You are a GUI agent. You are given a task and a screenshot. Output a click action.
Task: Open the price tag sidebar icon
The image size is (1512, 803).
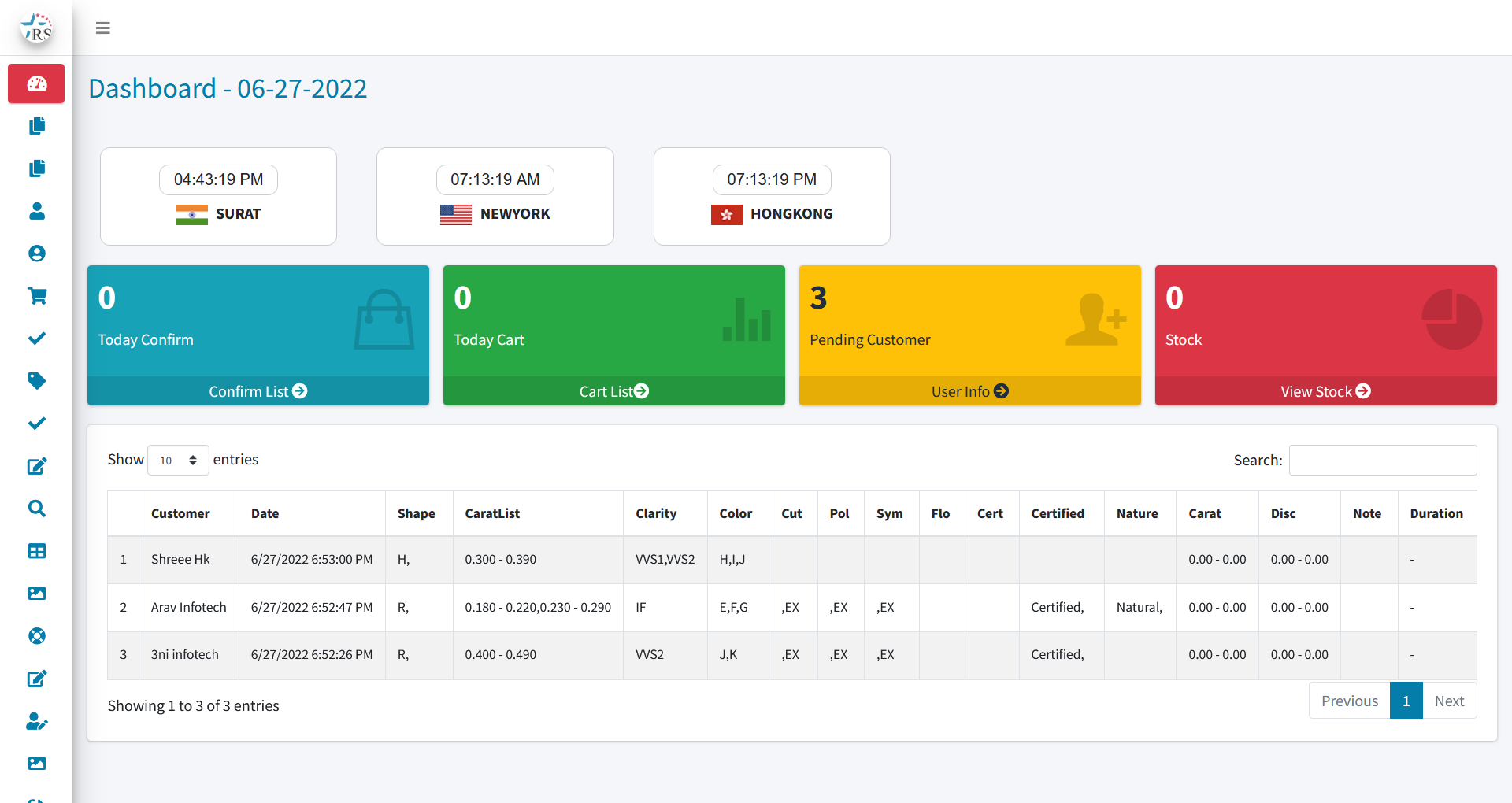click(36, 381)
